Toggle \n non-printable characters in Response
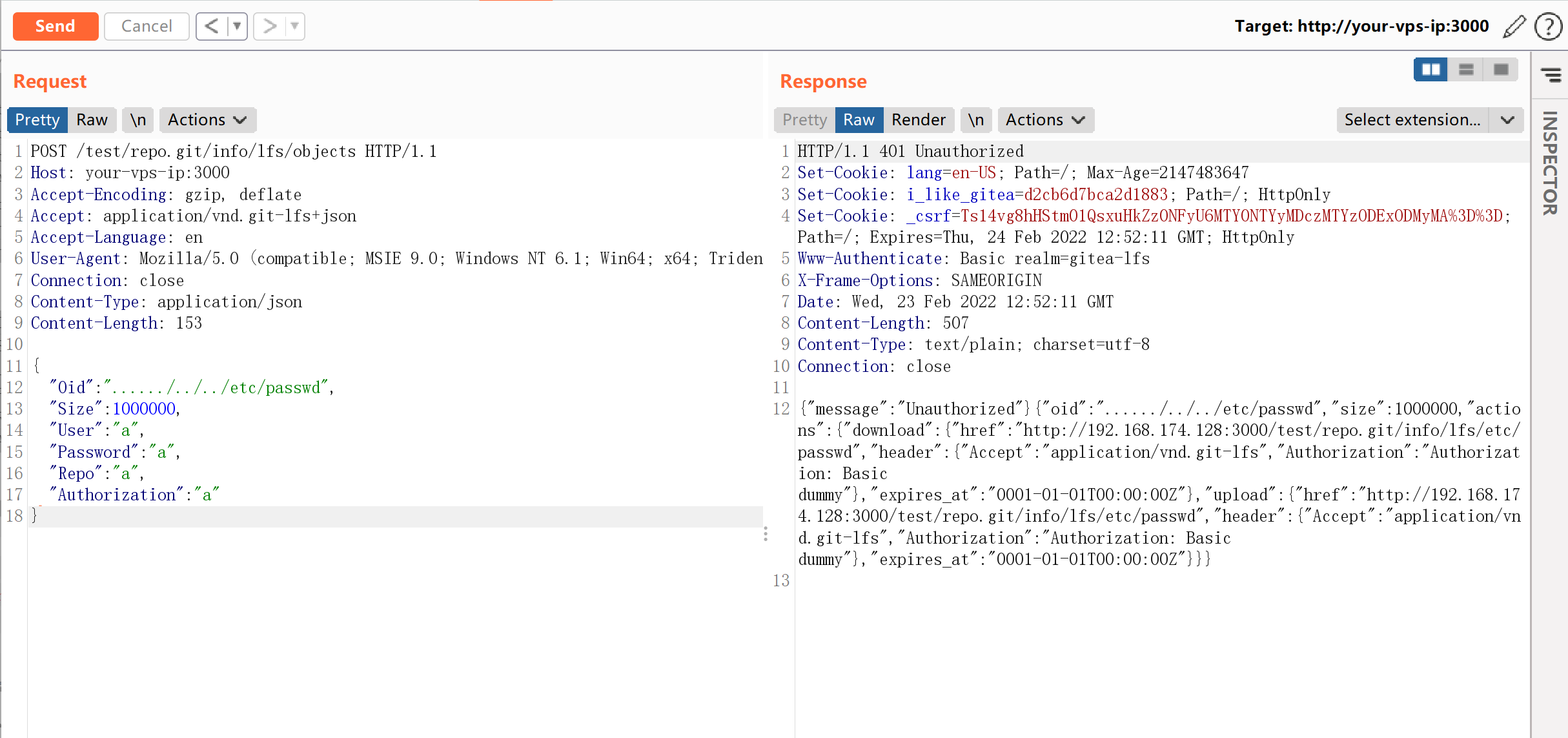The image size is (1568, 738). click(x=975, y=120)
